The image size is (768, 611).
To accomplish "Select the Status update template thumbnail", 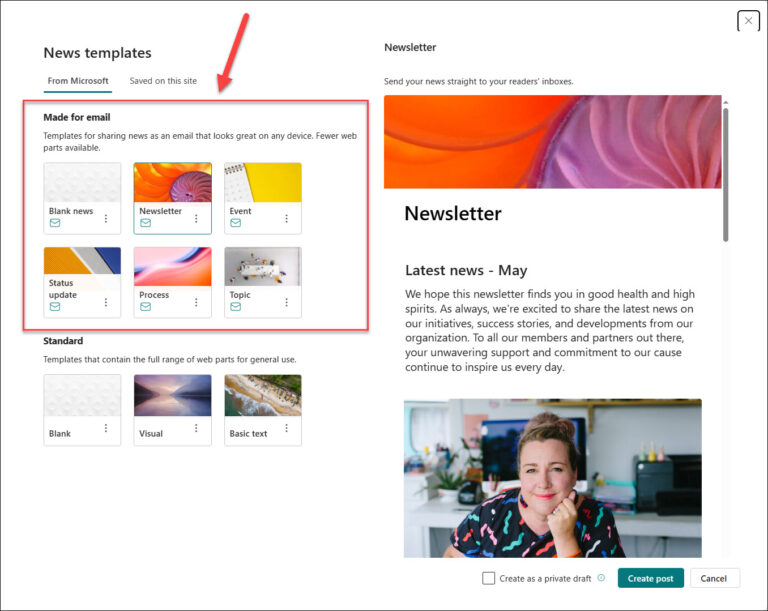I will (x=82, y=261).
